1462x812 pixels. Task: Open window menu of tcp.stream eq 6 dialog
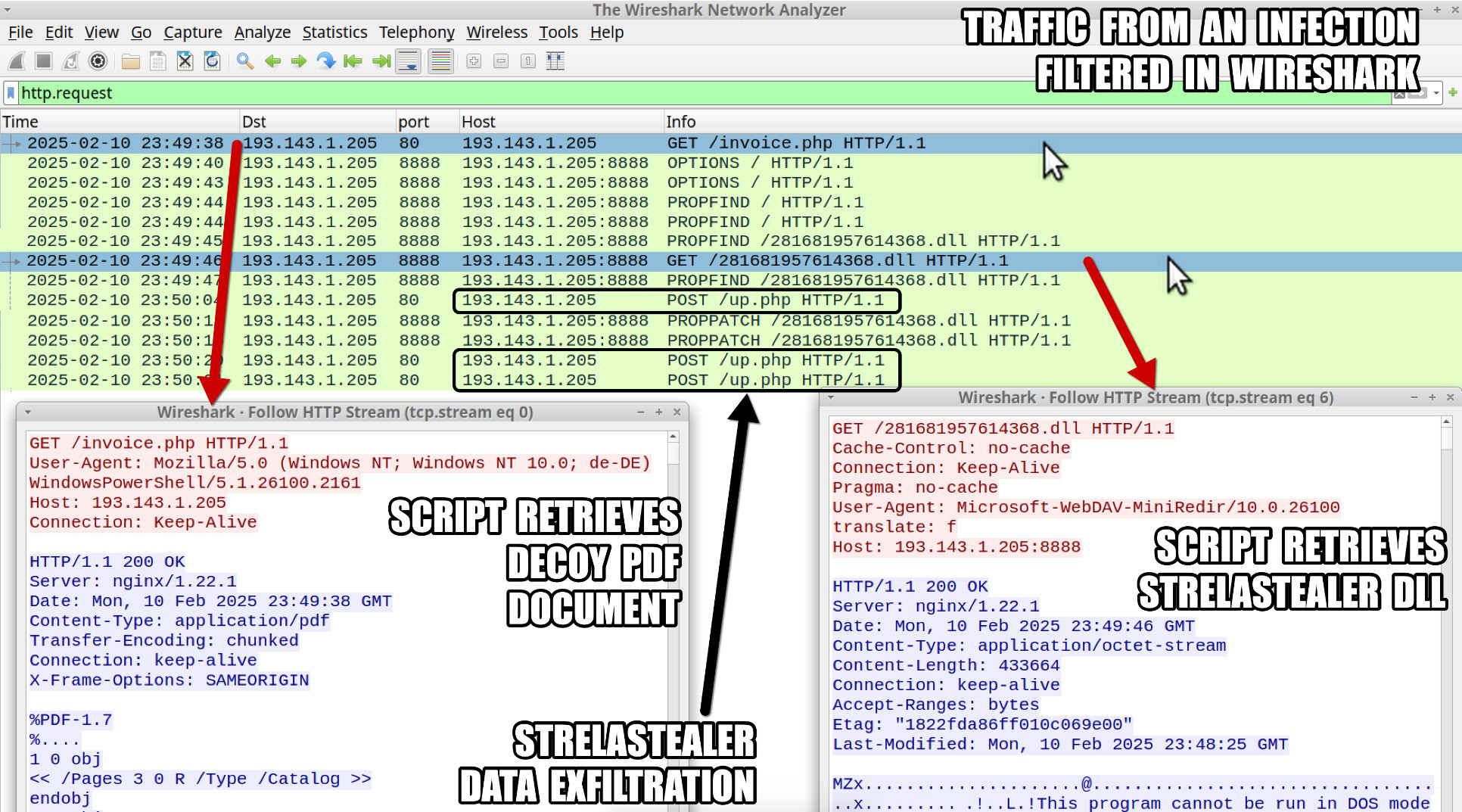coord(831,397)
